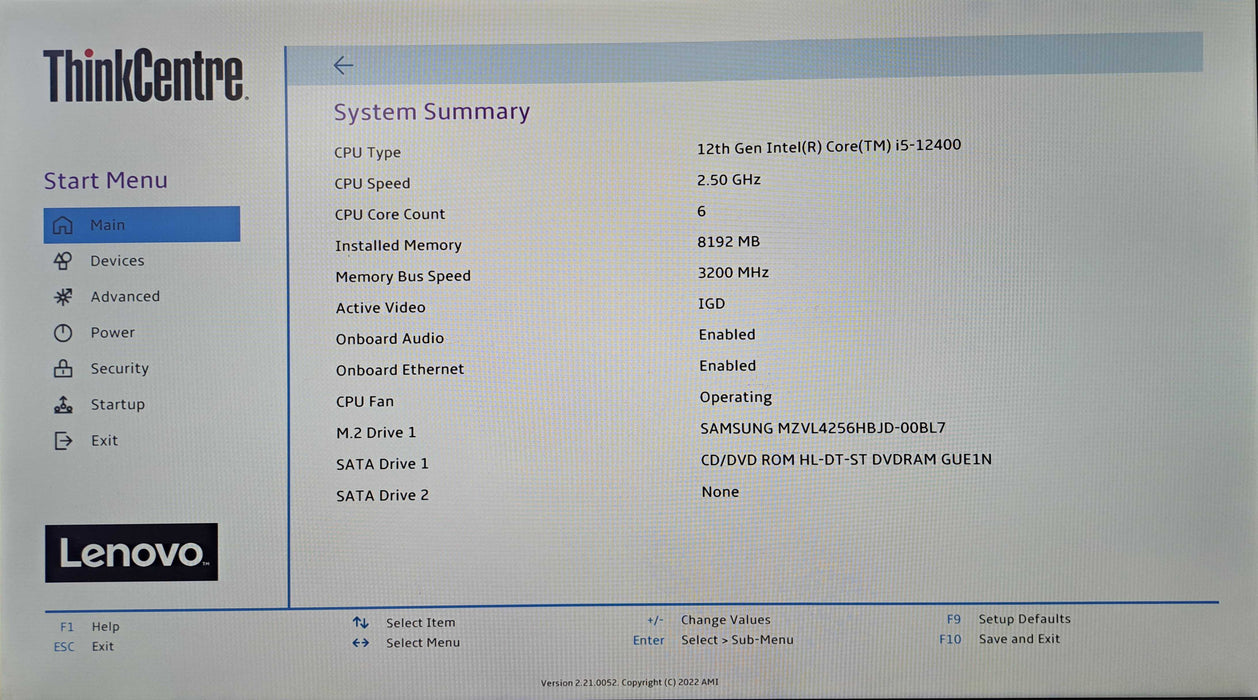Viewport: 1258px width, 700px height.
Task: Click the CPU Speed label
Action: pos(372,184)
